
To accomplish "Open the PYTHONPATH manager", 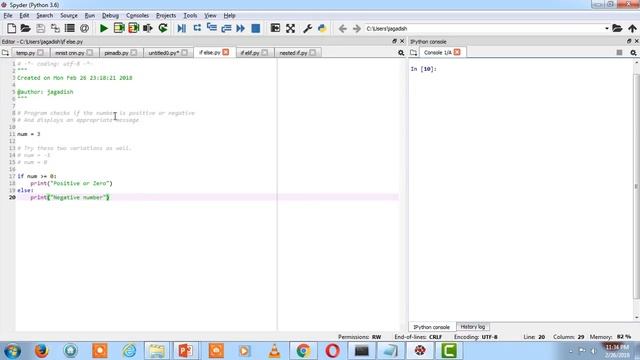I will tap(322, 28).
